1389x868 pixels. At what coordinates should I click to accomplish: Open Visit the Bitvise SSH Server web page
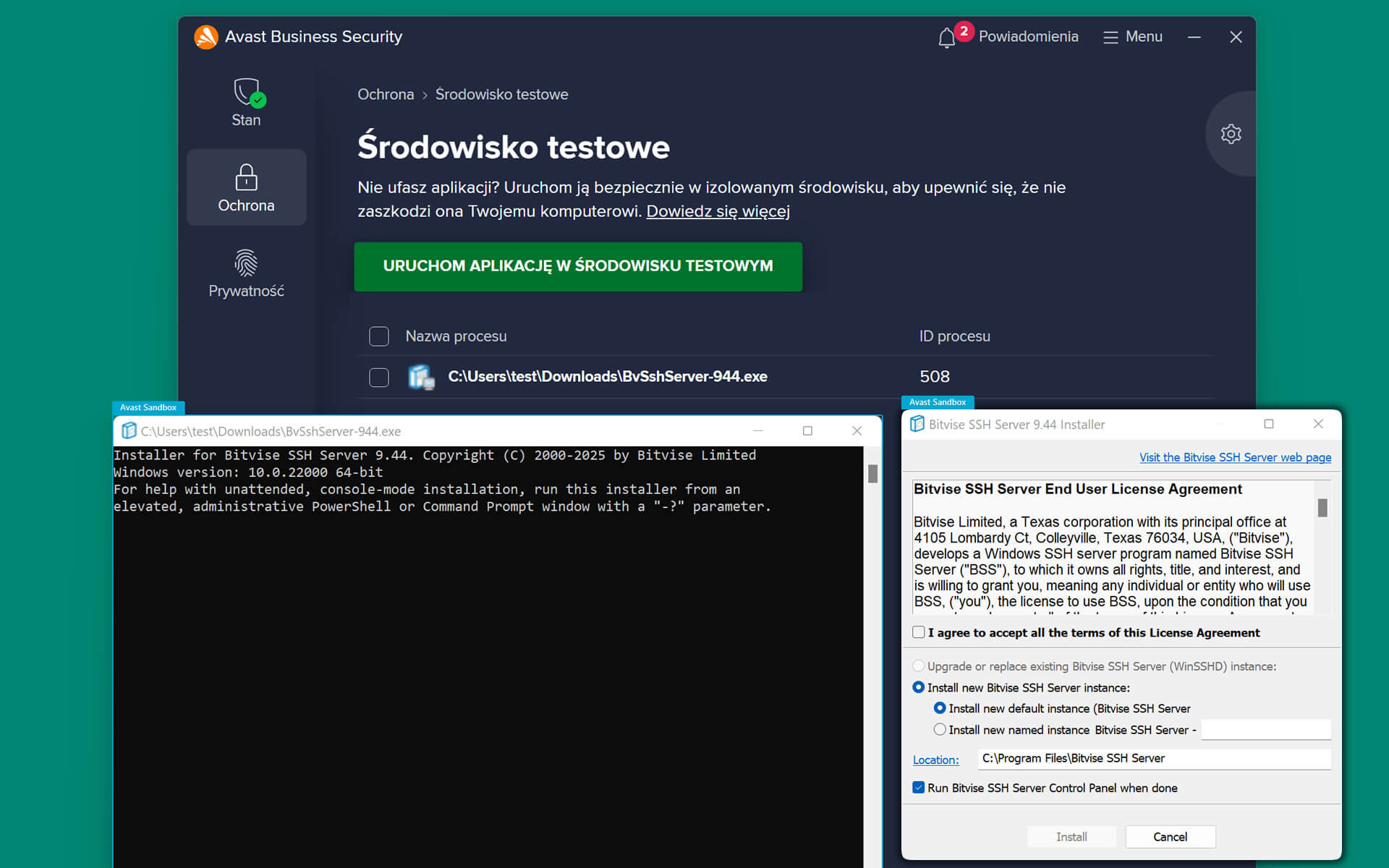(1234, 457)
